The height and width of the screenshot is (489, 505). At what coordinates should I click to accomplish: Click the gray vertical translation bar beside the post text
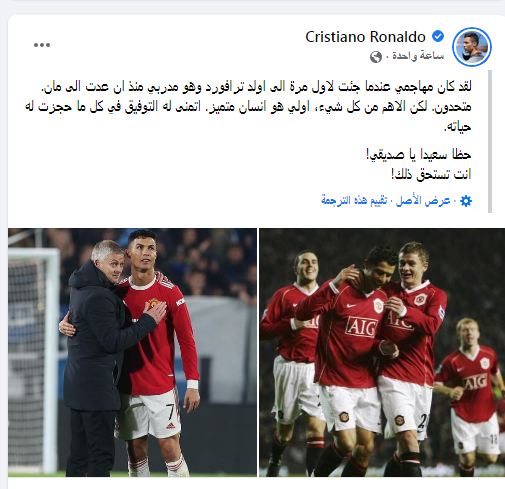point(490,141)
